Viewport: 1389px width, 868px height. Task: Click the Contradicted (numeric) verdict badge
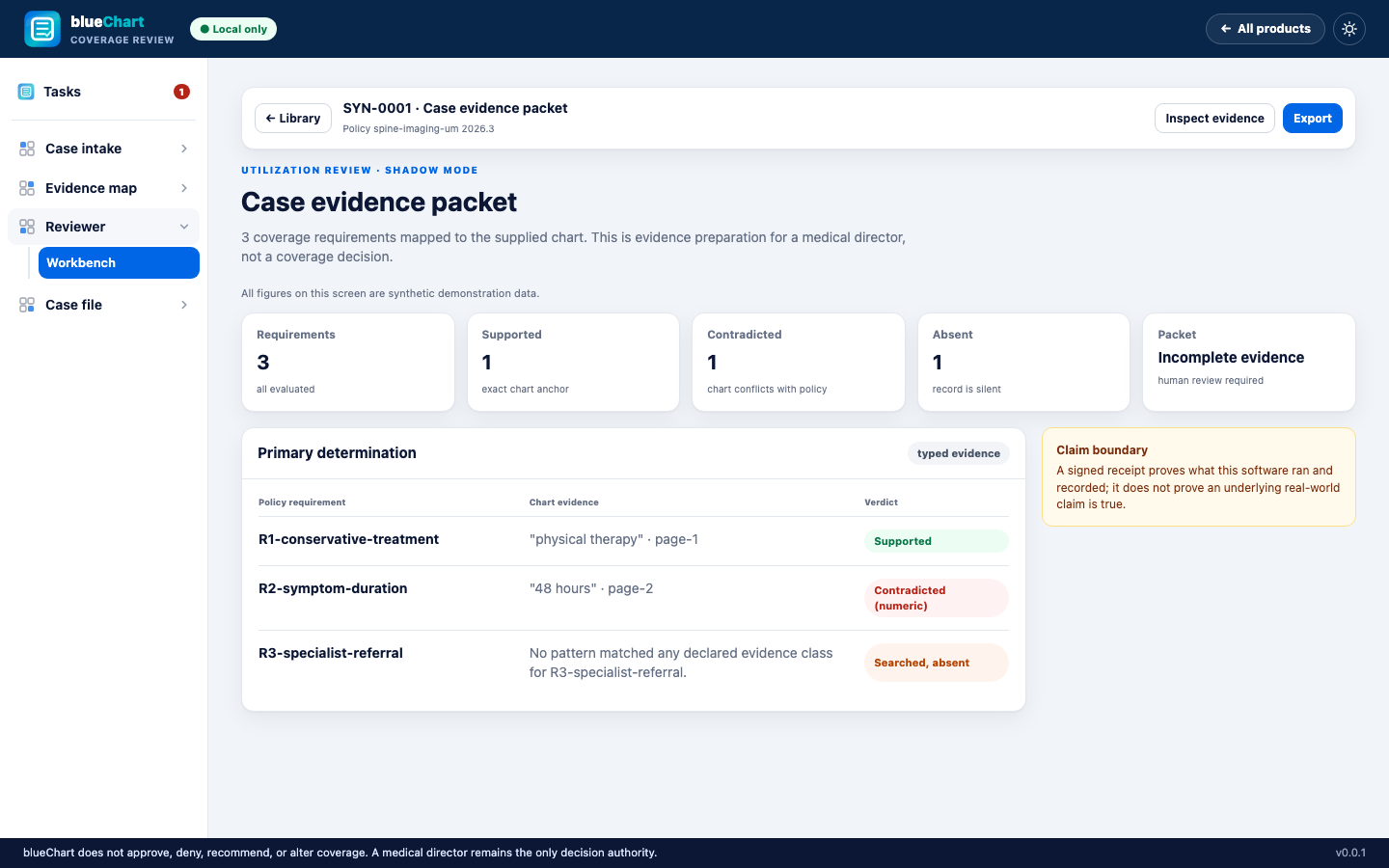(936, 598)
